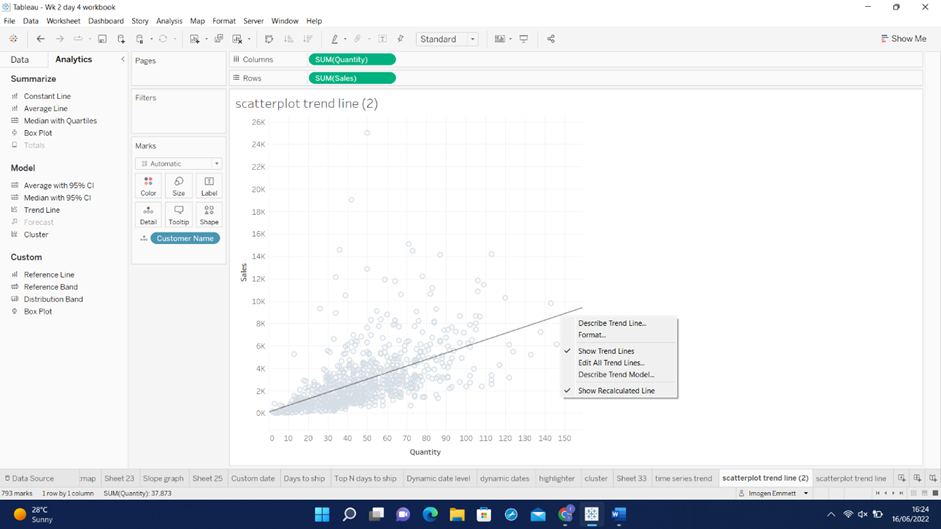Open the Standard fit dropdown

pyautogui.click(x=447, y=39)
